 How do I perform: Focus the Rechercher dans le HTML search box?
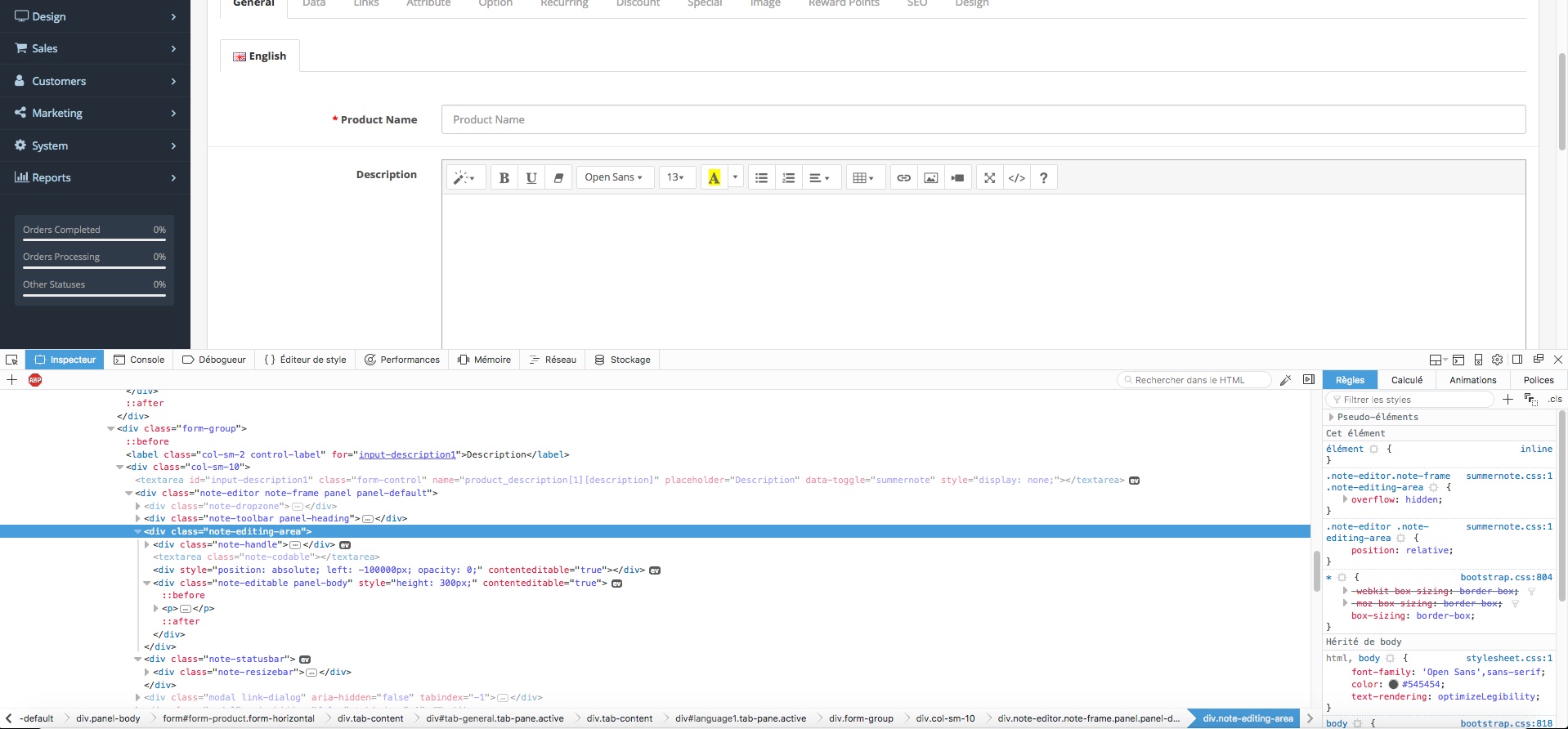[1194, 380]
